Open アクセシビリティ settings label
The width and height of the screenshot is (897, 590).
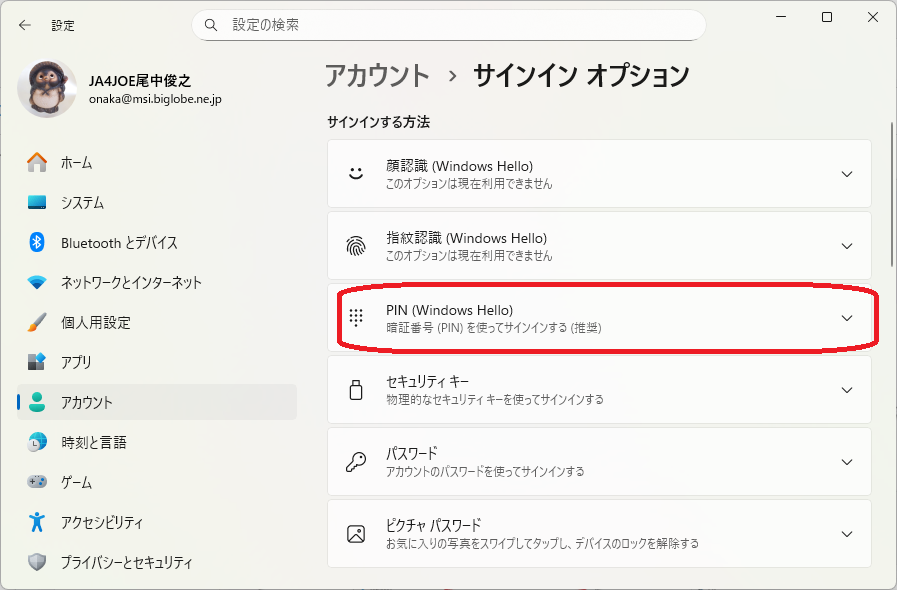pyautogui.click(x=102, y=522)
